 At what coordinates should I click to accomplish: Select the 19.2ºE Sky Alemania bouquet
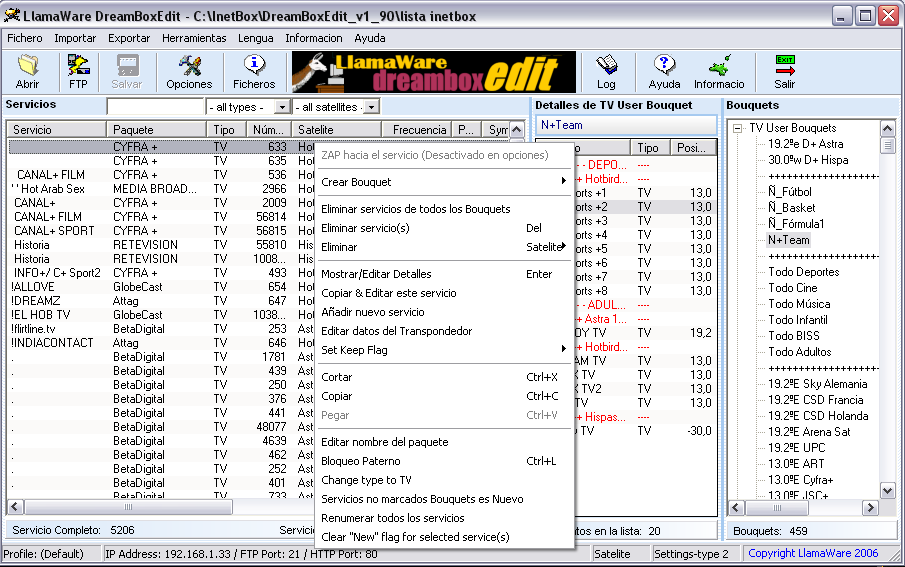tap(817, 384)
